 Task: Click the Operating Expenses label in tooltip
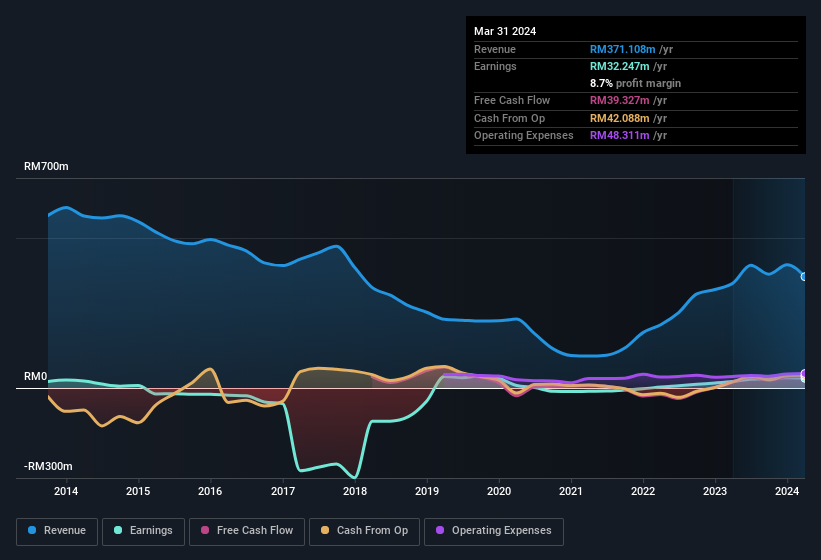click(x=524, y=136)
